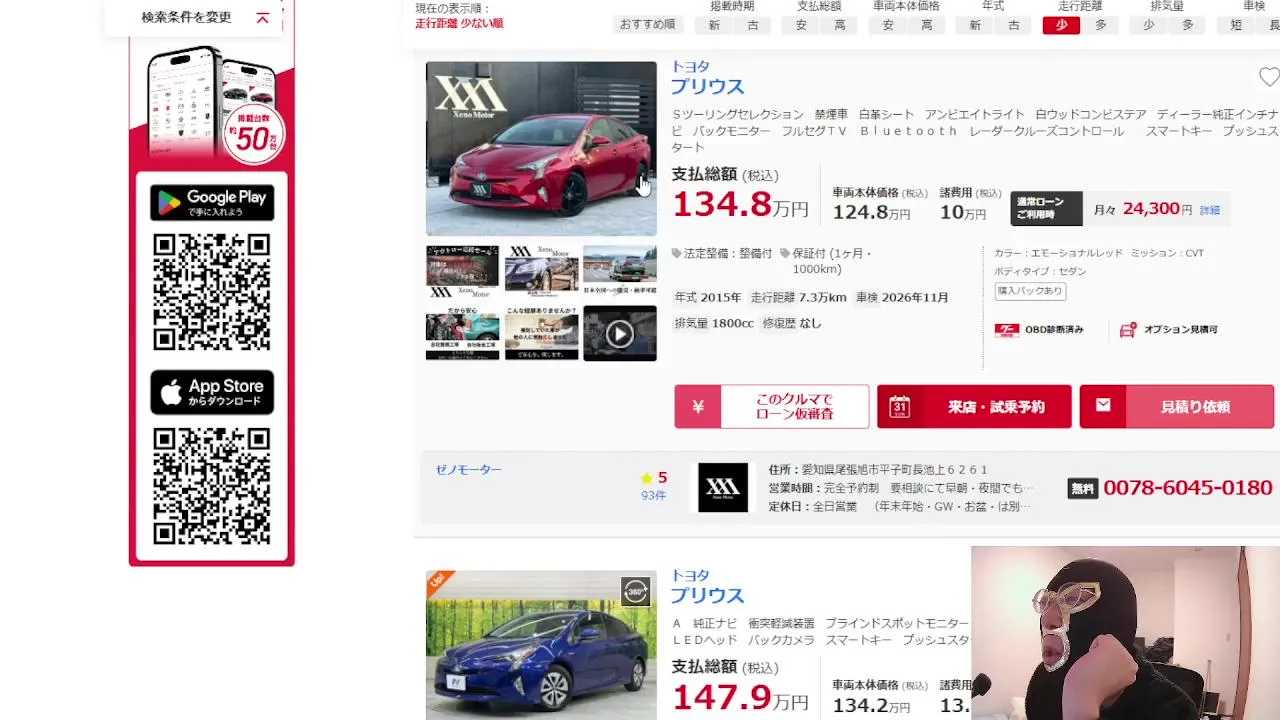Click phone number 0078-6045-0180

(1188, 488)
